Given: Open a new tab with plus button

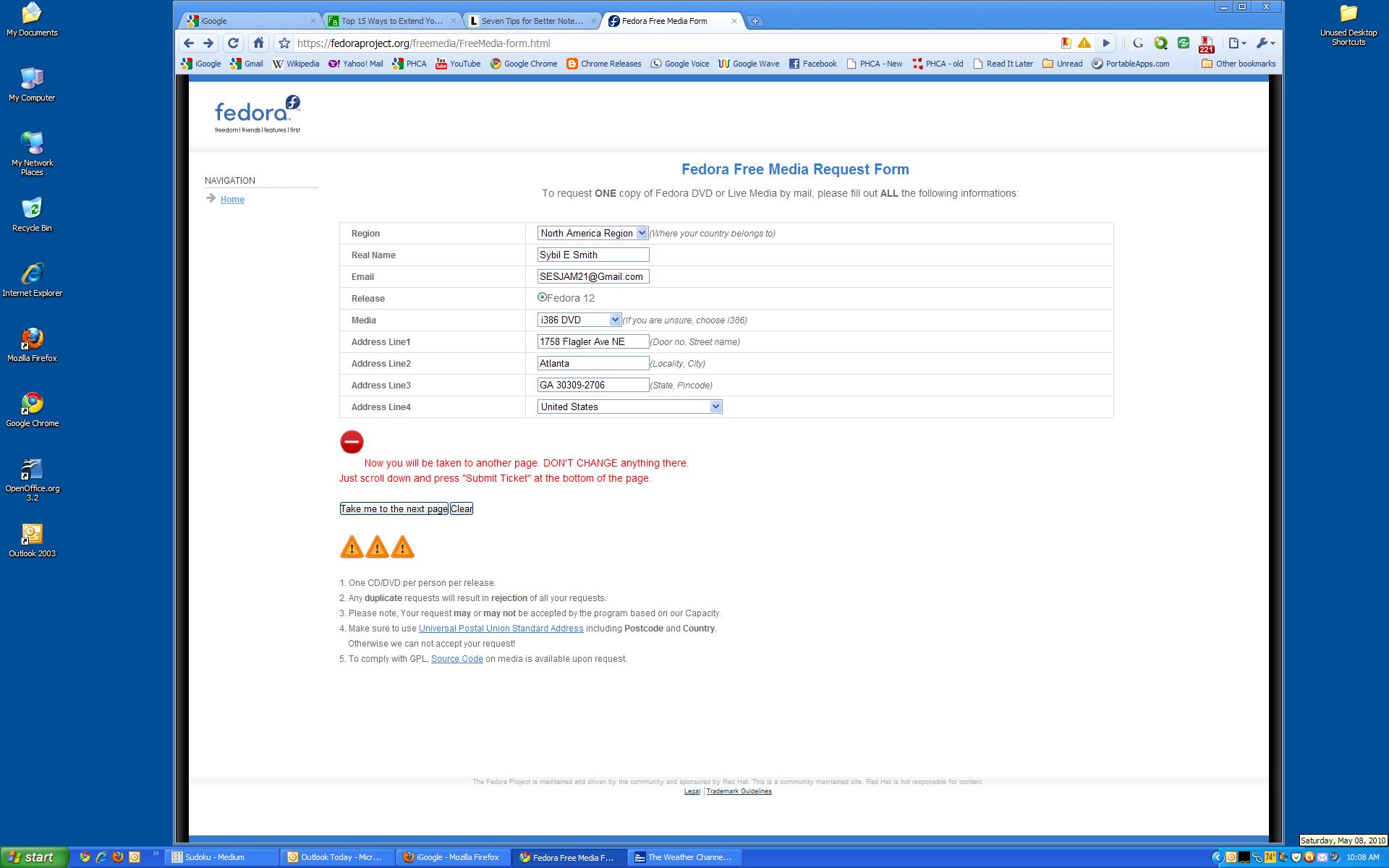Looking at the screenshot, I should pyautogui.click(x=755, y=21).
